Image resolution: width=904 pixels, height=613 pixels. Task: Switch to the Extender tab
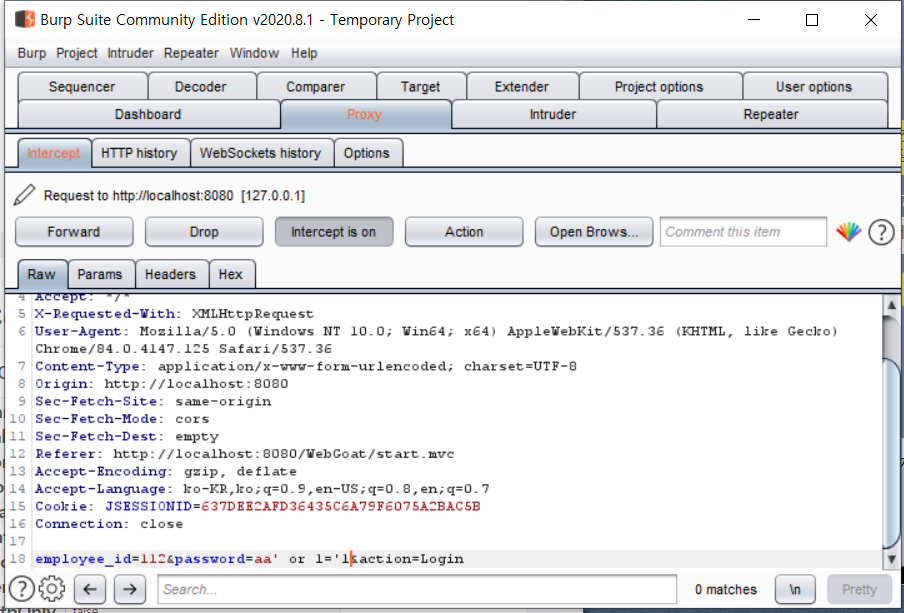521,87
